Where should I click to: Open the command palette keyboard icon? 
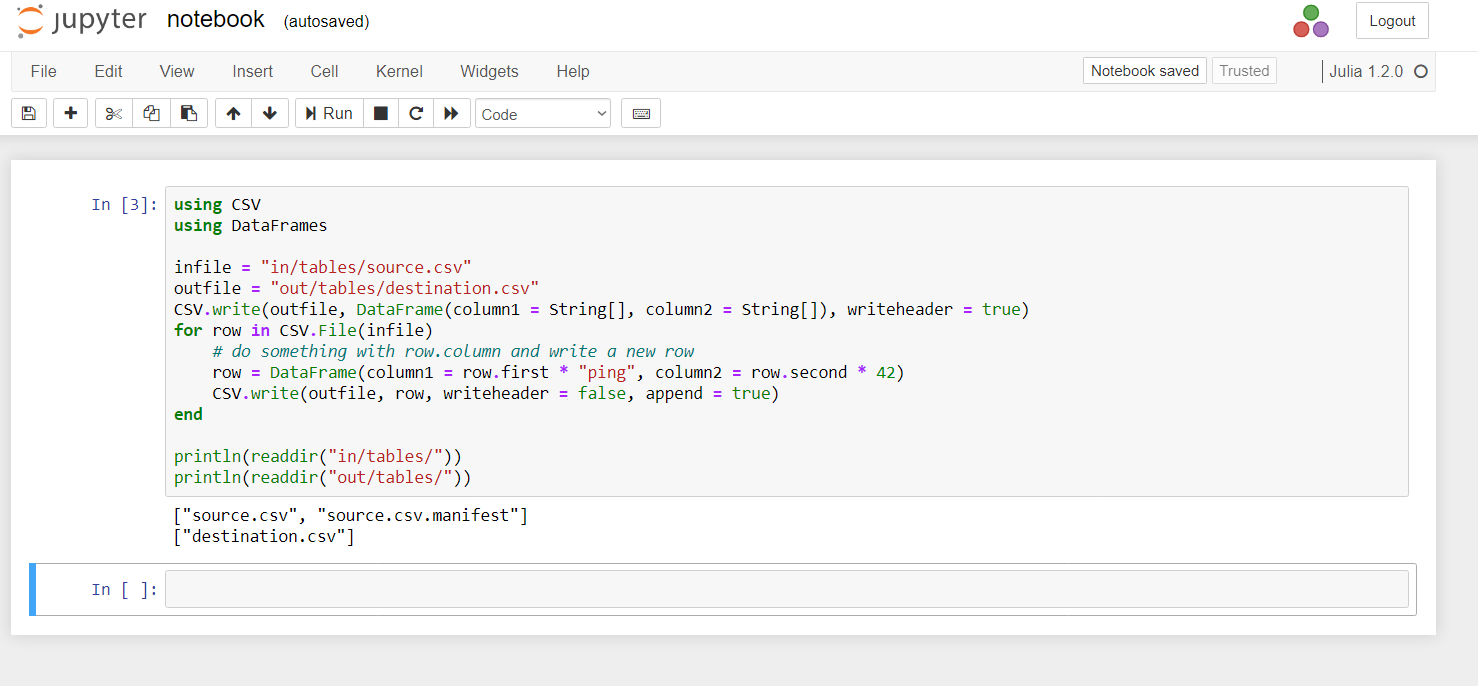[641, 113]
